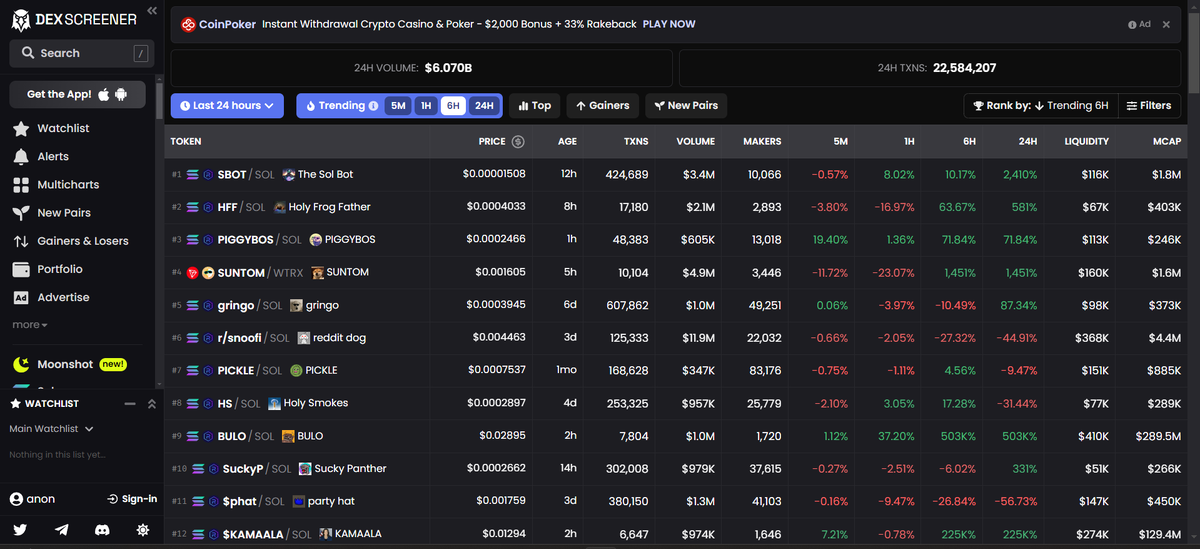This screenshot has width=1200, height=549.
Task: Select the 6H trending timeframe
Action: coord(453,105)
